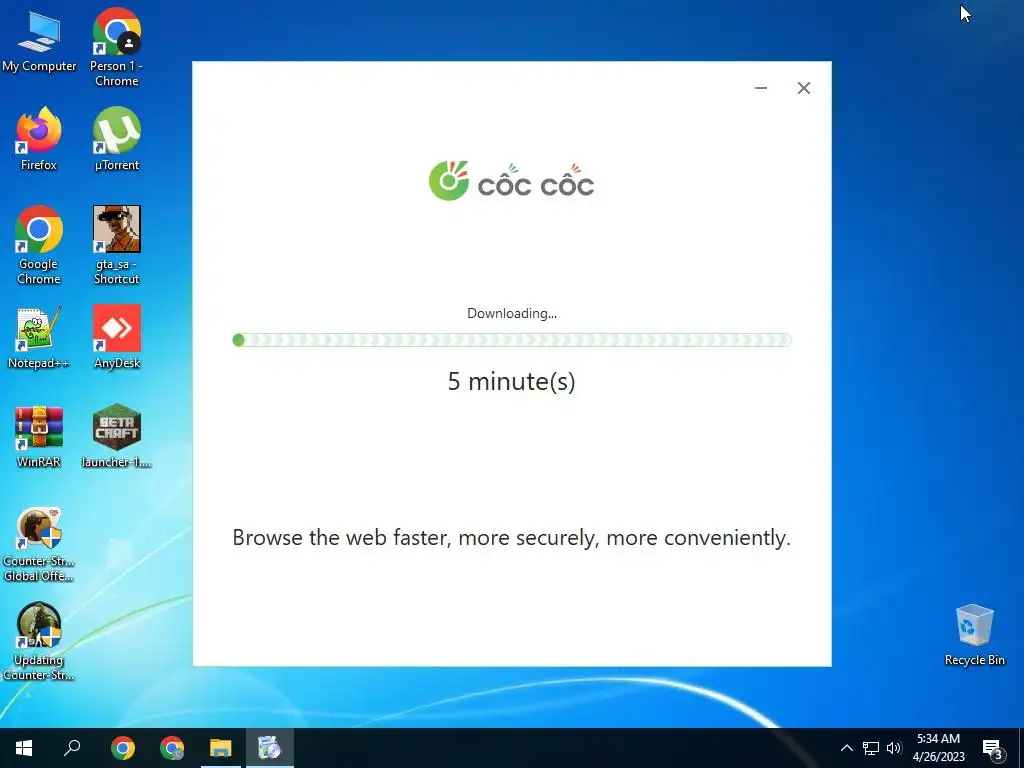Screen dimensions: 1024x768
Task: Click the Browse the web faster slogan
Action: tap(511, 537)
